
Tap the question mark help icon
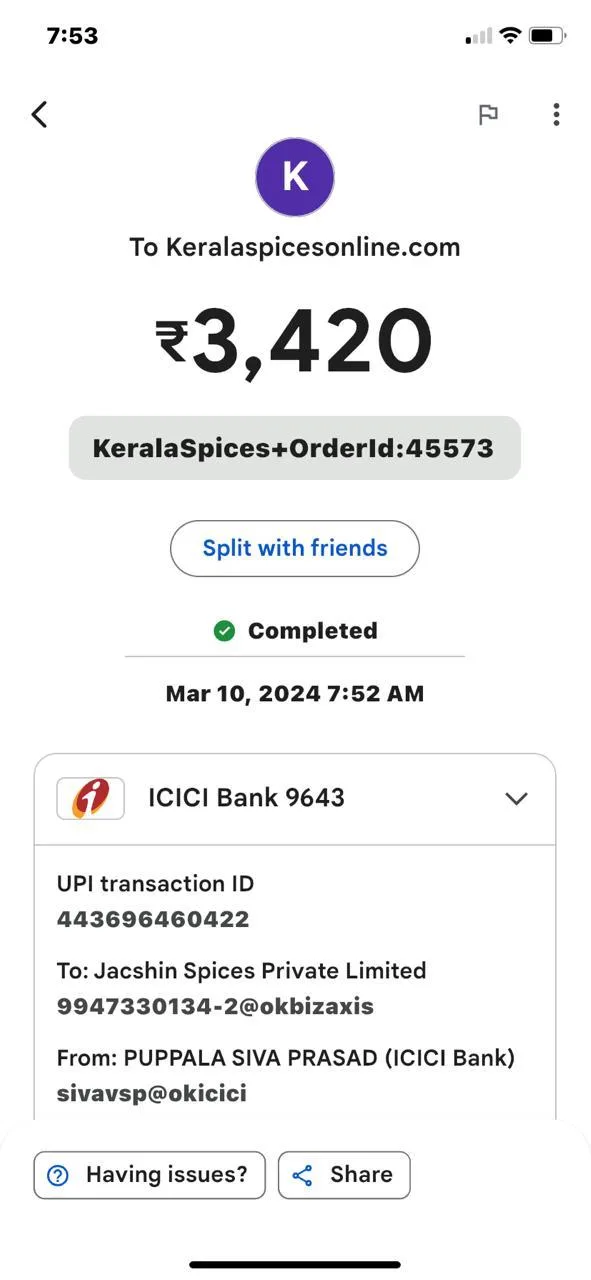point(59,1175)
